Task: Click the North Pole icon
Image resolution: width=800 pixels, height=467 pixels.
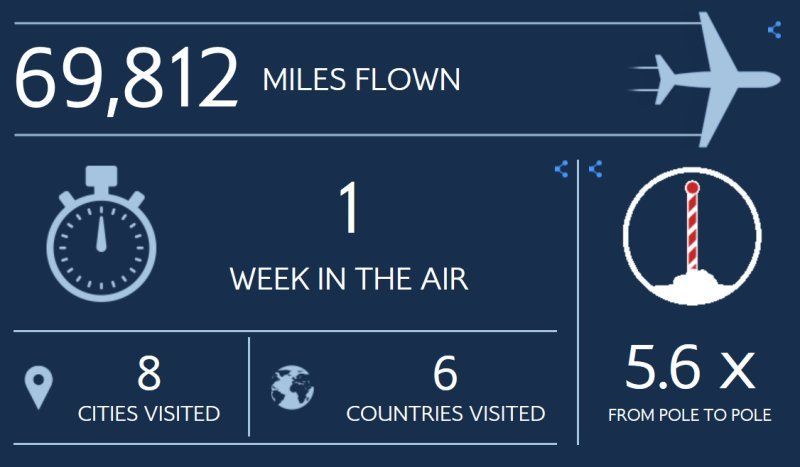Action: click(x=692, y=236)
